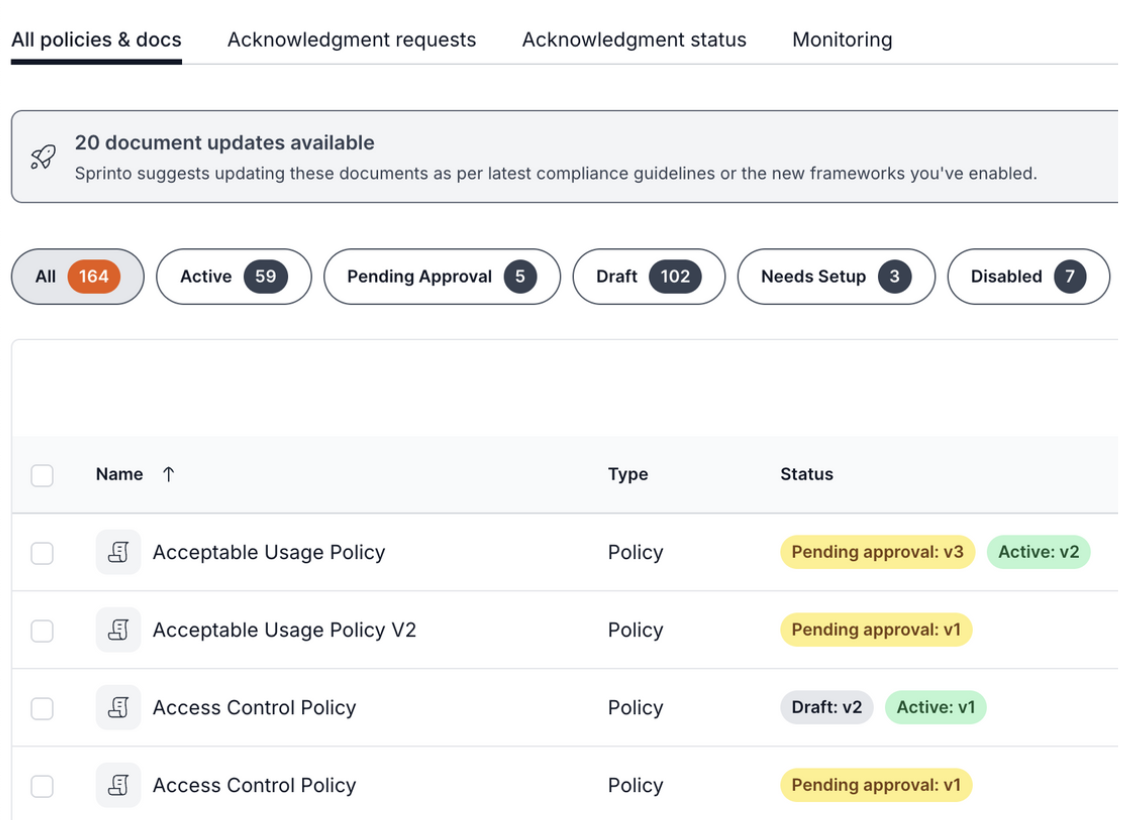The image size is (1126, 820).
Task: Show Pending Approval documents filter
Action: tap(441, 276)
